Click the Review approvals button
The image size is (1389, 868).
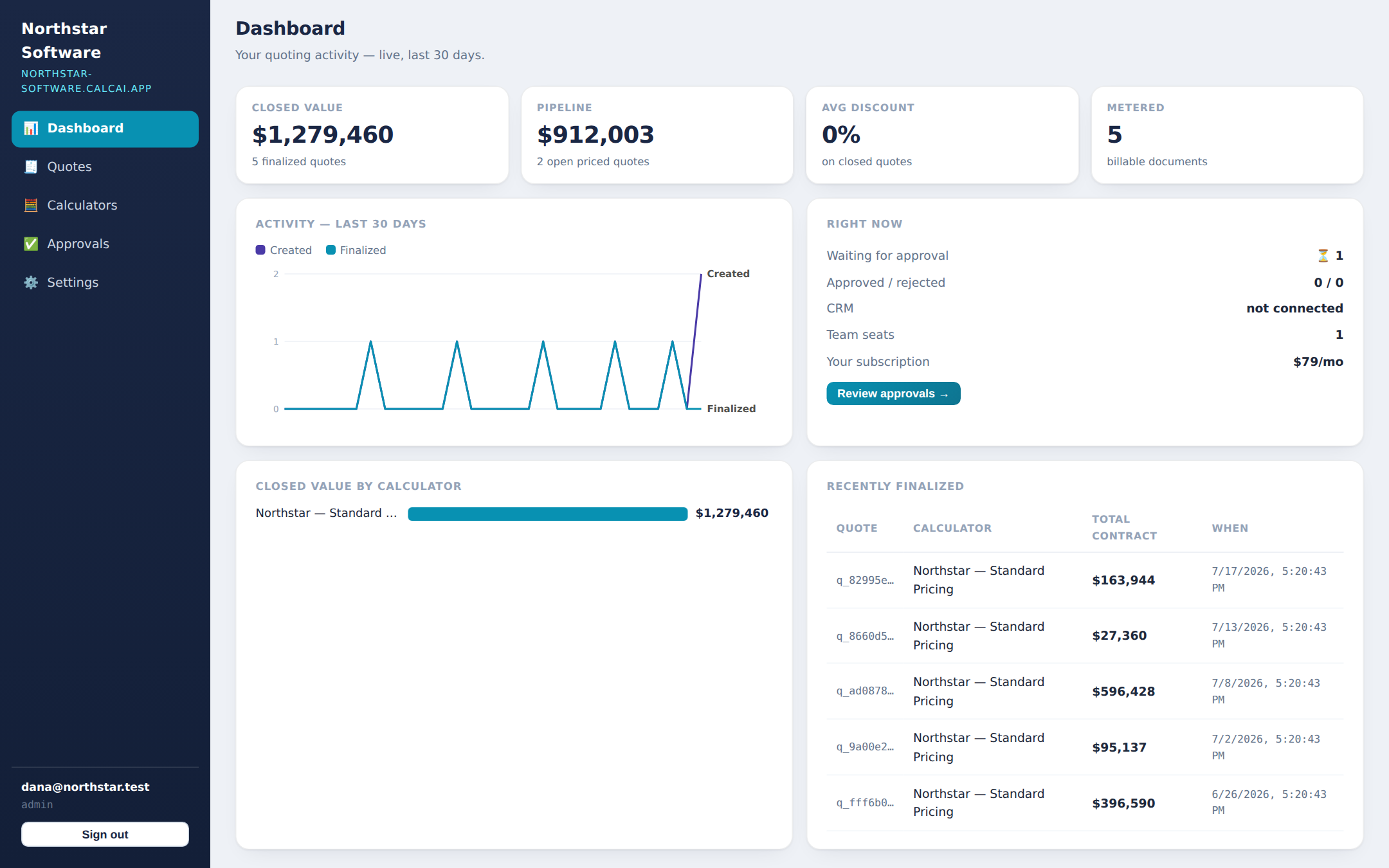coord(893,393)
